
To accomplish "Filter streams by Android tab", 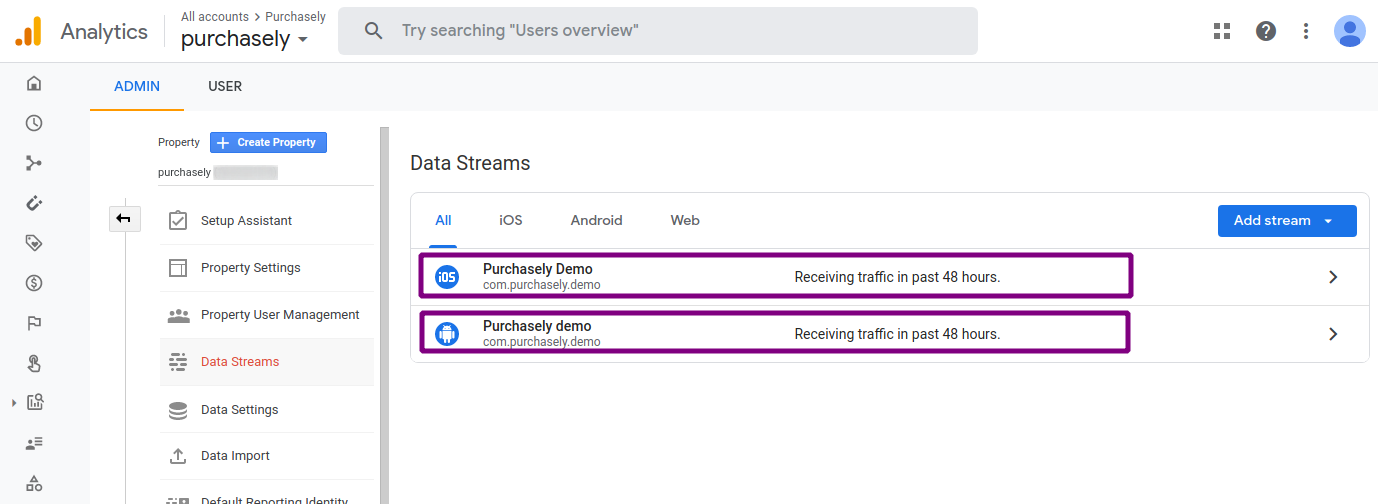I will tap(597, 221).
